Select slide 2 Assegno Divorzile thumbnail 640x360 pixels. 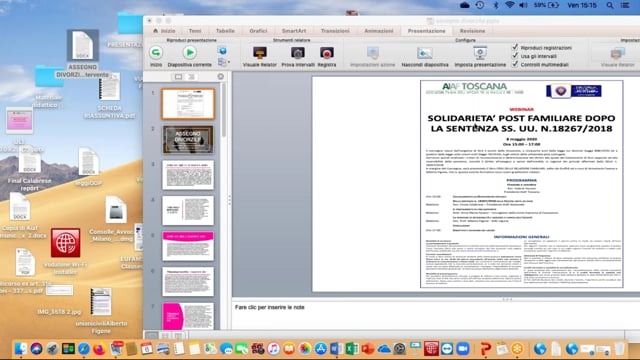pos(188,140)
